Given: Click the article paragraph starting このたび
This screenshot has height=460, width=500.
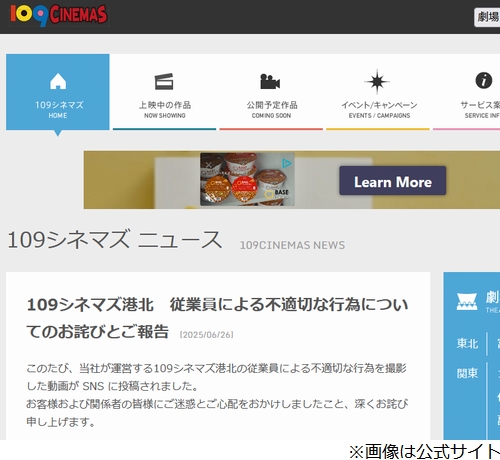Looking at the screenshot, I should tap(217, 377).
